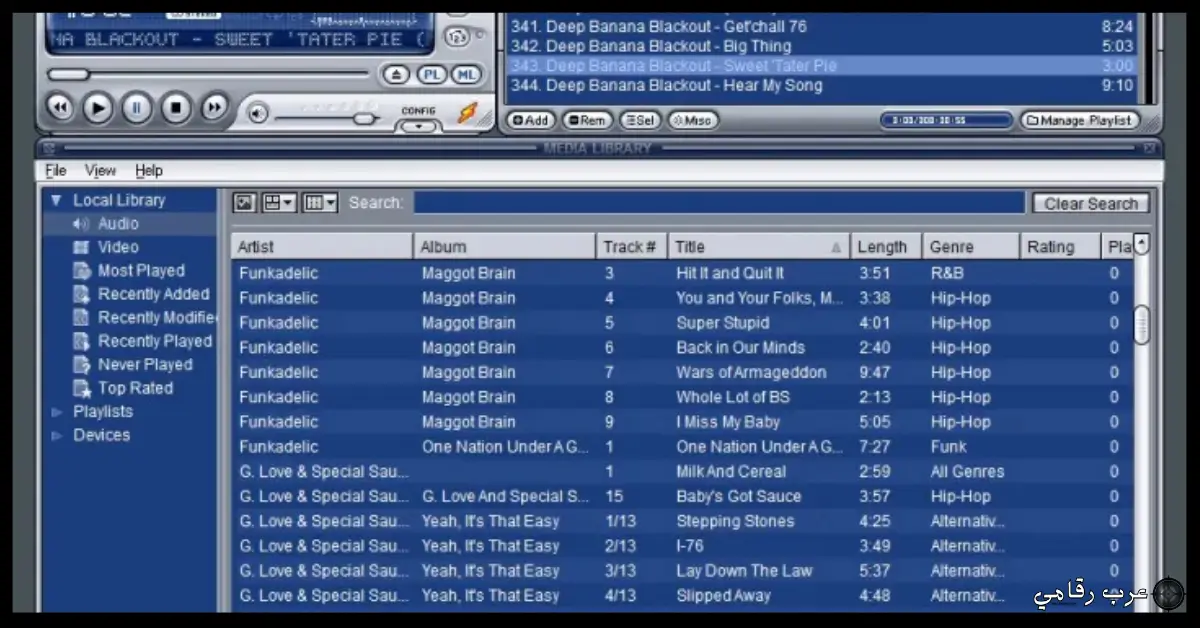Collapse the Local Library tree node
The height and width of the screenshot is (628, 1200).
[56, 200]
